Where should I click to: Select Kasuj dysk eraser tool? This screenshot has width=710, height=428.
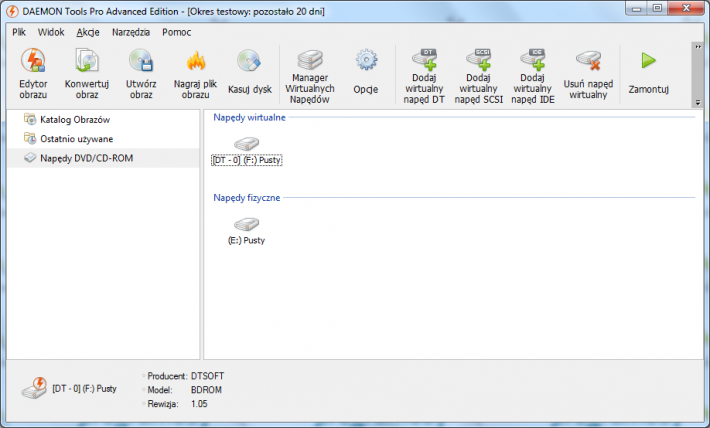point(249,74)
